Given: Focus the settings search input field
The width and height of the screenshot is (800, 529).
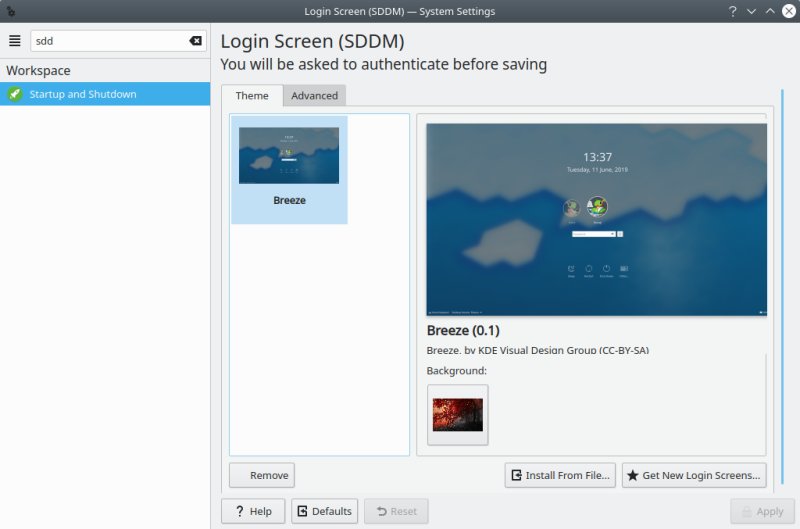Looking at the screenshot, I should click(x=108, y=41).
